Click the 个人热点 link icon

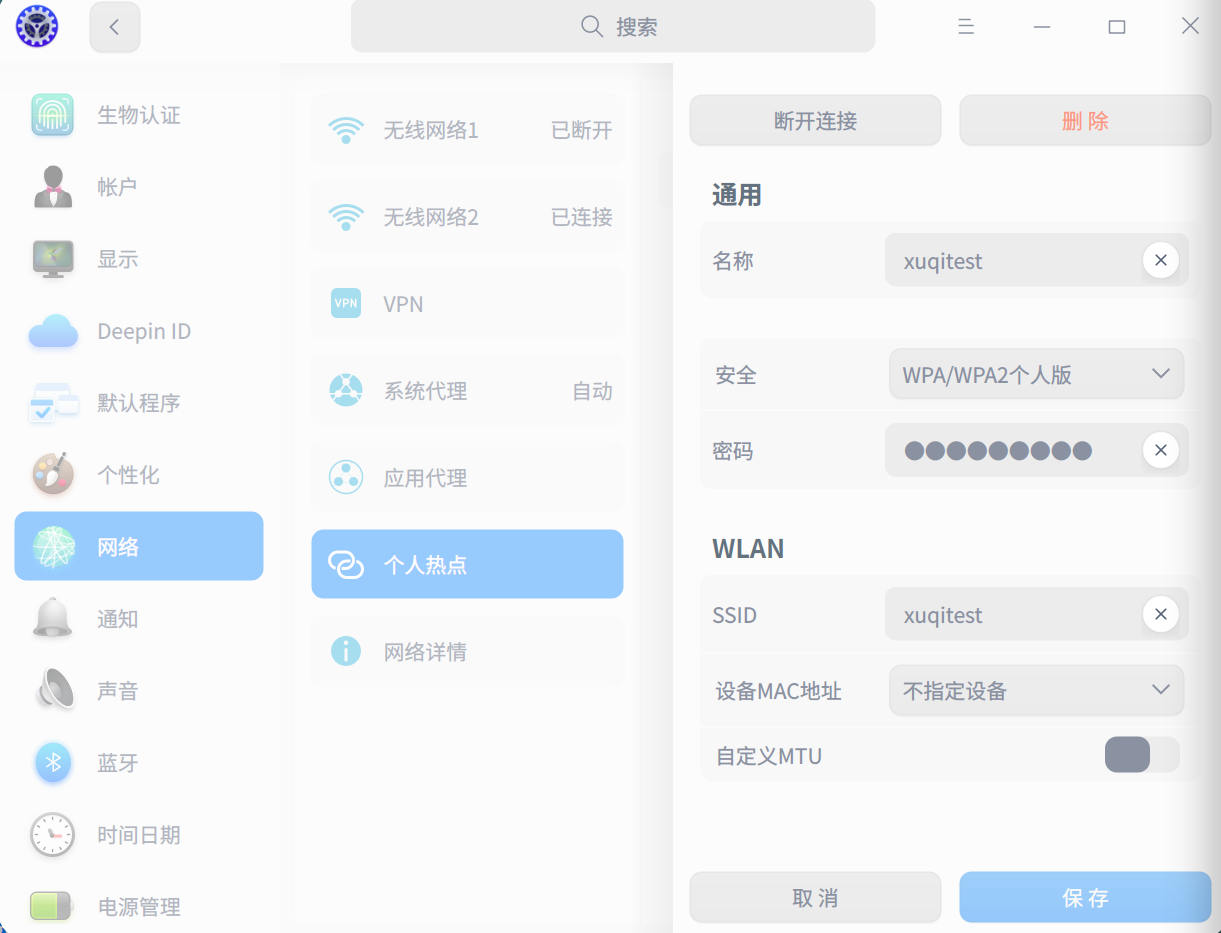click(x=346, y=564)
